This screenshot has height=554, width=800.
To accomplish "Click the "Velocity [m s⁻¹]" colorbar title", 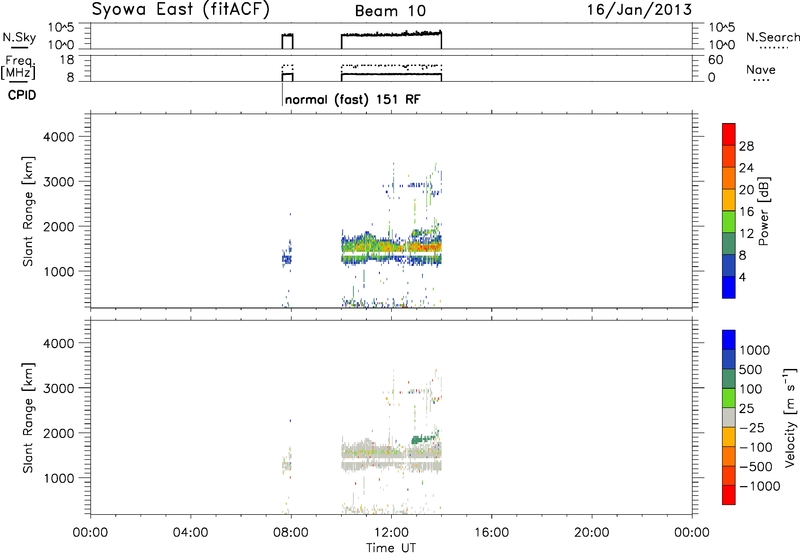I will coord(790,417).
